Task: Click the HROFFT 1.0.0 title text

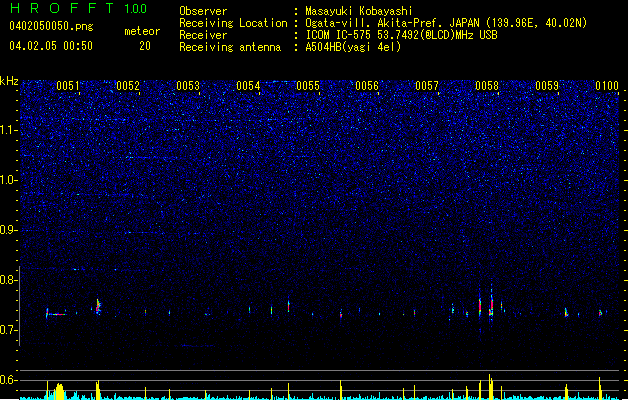Action: (78, 8)
